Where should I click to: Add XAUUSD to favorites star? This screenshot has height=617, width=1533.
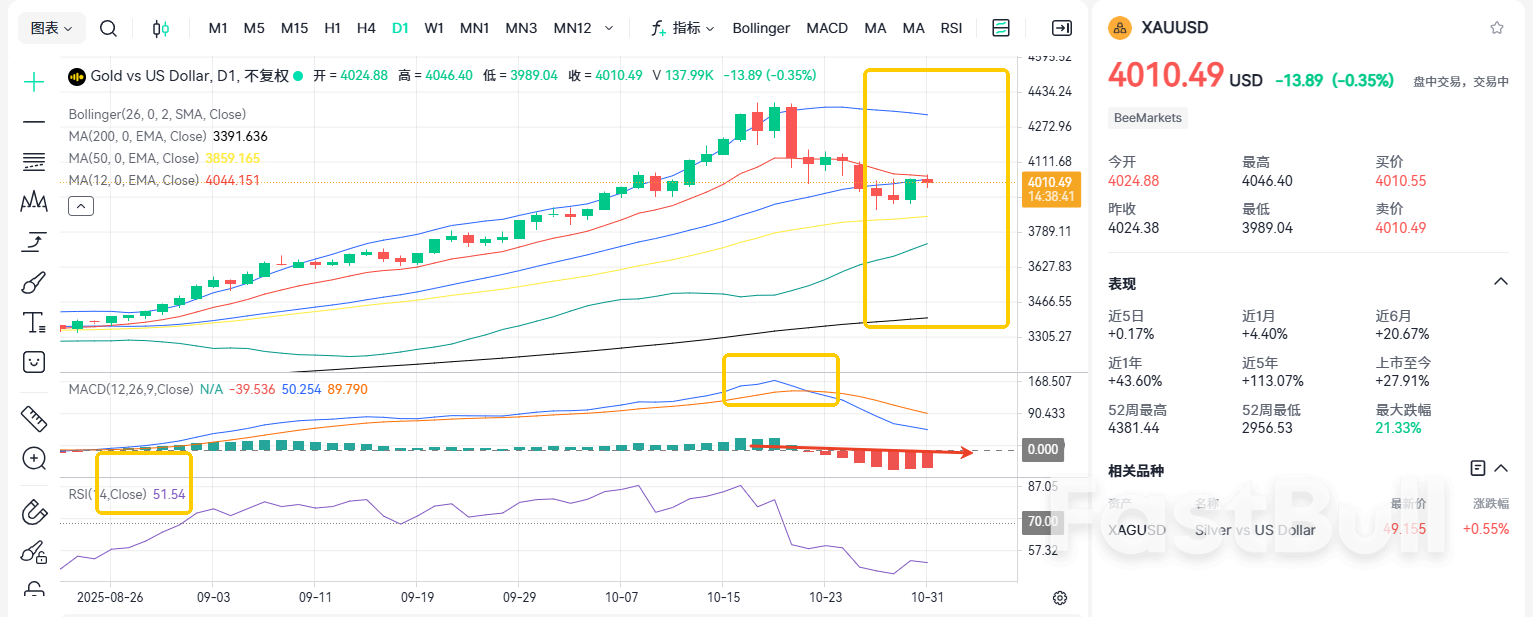1496,28
